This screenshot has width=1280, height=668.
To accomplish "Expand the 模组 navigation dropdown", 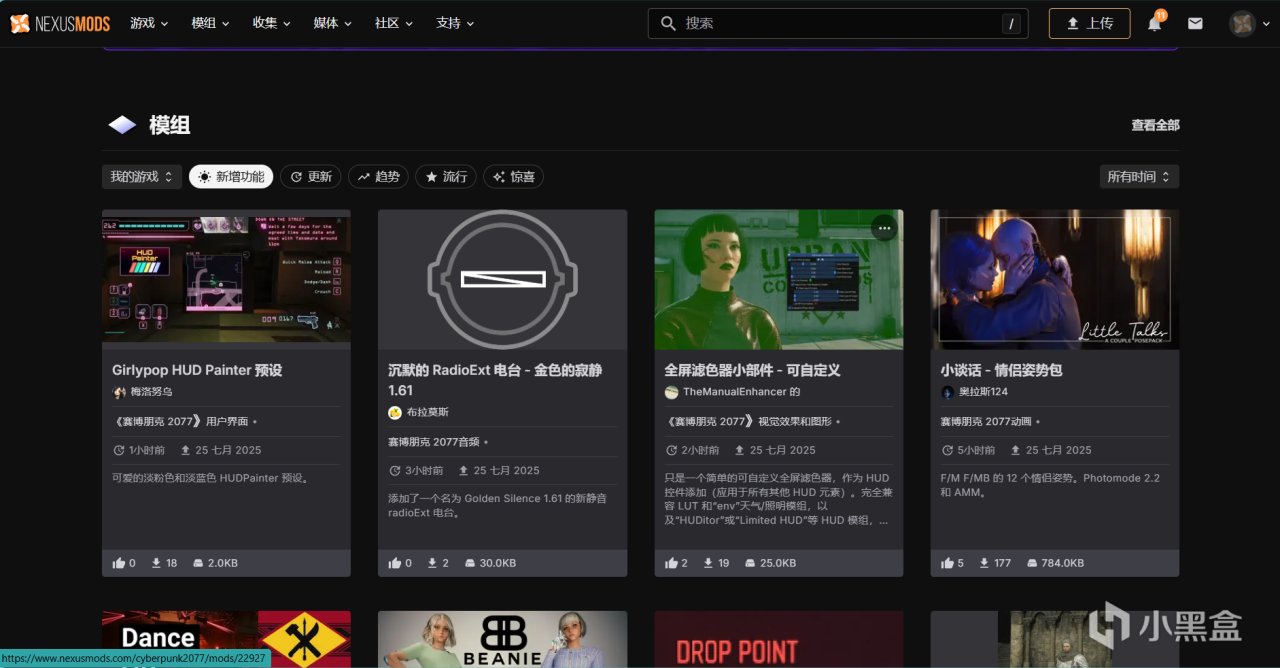I will pos(210,23).
